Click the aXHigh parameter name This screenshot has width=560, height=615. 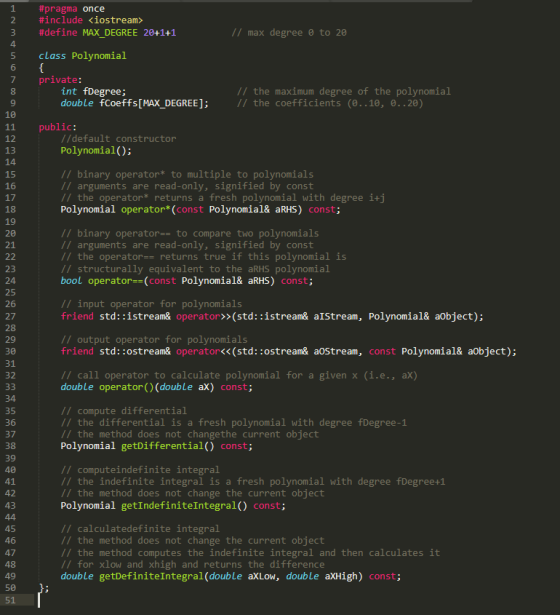click(341, 576)
